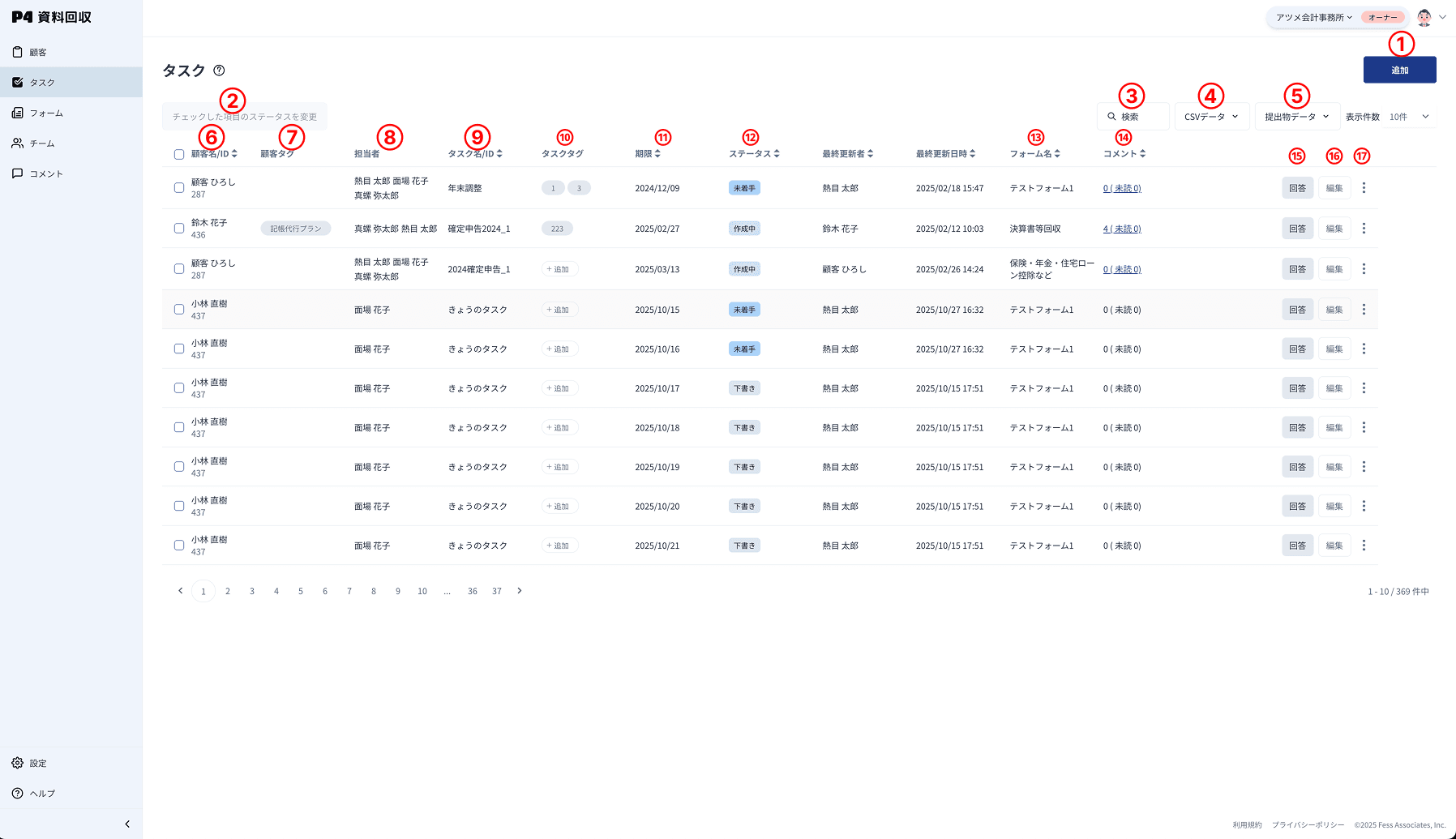The height and width of the screenshot is (839, 1456).
Task: Toggle the select-all header checkbox
Action: point(179,154)
